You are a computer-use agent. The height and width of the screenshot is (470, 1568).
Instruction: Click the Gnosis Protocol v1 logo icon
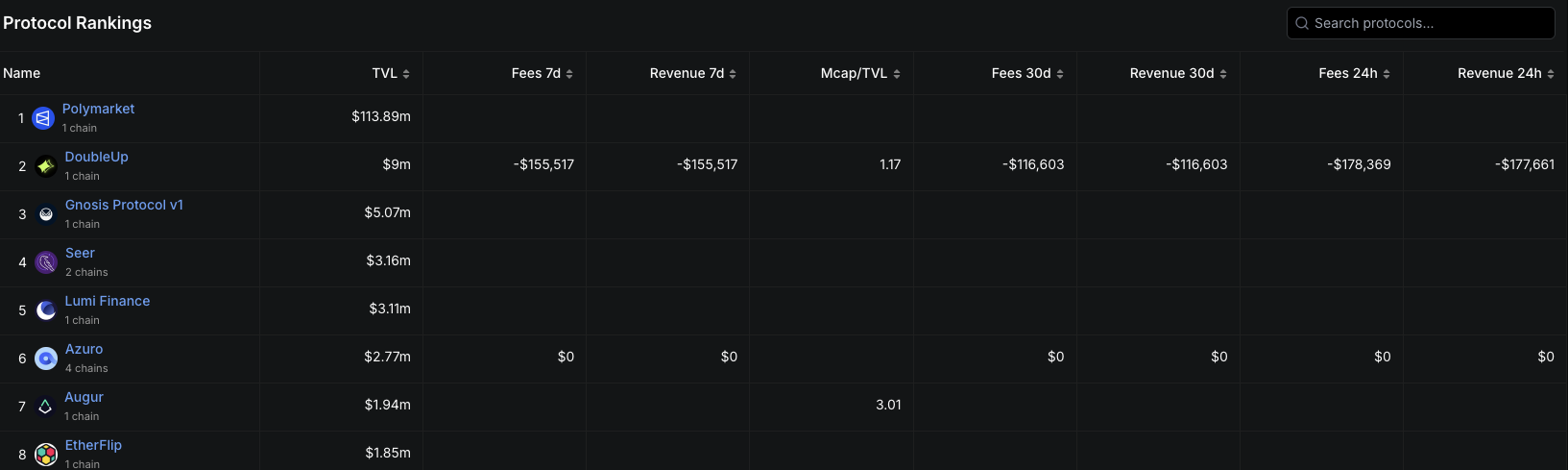45,214
